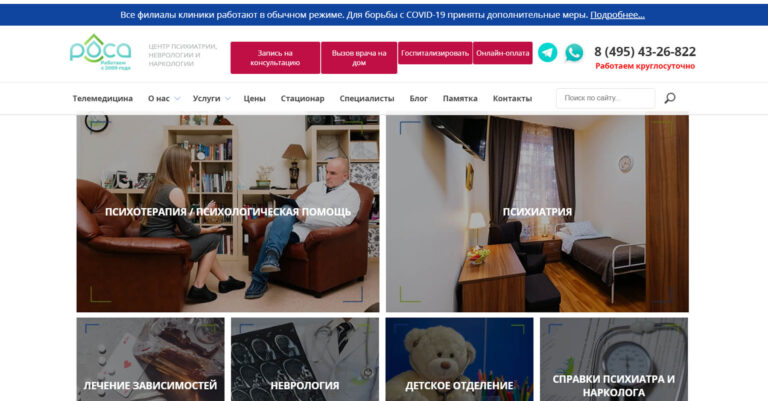The image size is (768, 401).
Task: Open the Стационар page
Action: tap(302, 98)
